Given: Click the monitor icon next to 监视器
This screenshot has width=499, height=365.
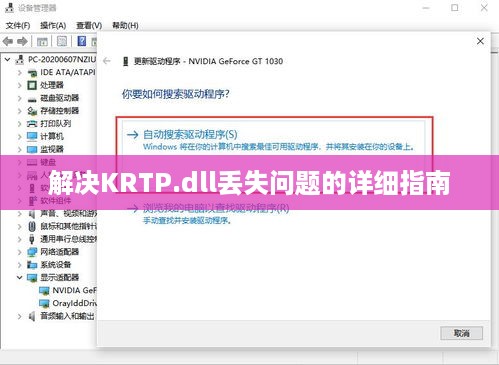Looking at the screenshot, I should 32,149.
